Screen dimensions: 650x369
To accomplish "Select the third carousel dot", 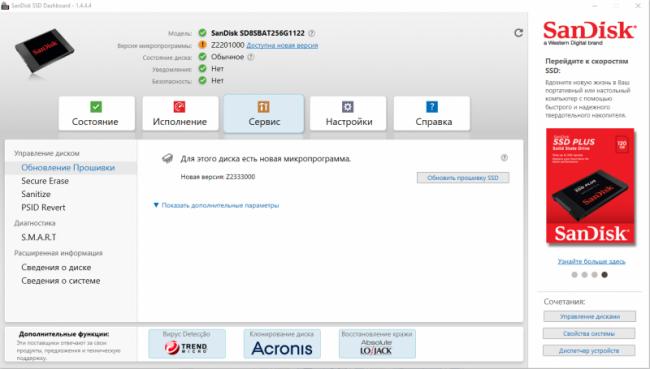I will coord(594,274).
